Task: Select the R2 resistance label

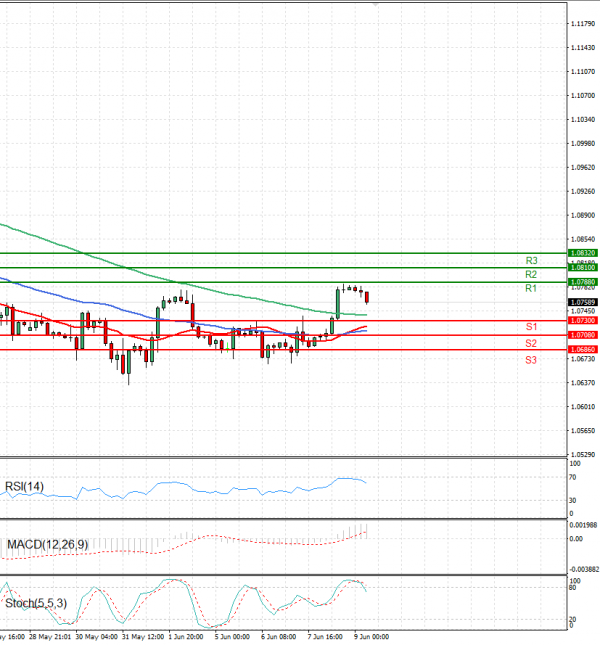Action: [x=531, y=274]
